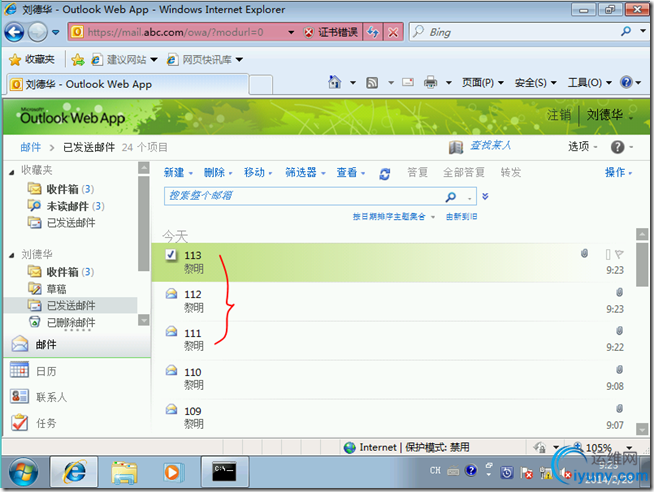Click the Add to Favorites bar icon
The height and width of the screenshot is (492, 654).
click(x=78, y=60)
